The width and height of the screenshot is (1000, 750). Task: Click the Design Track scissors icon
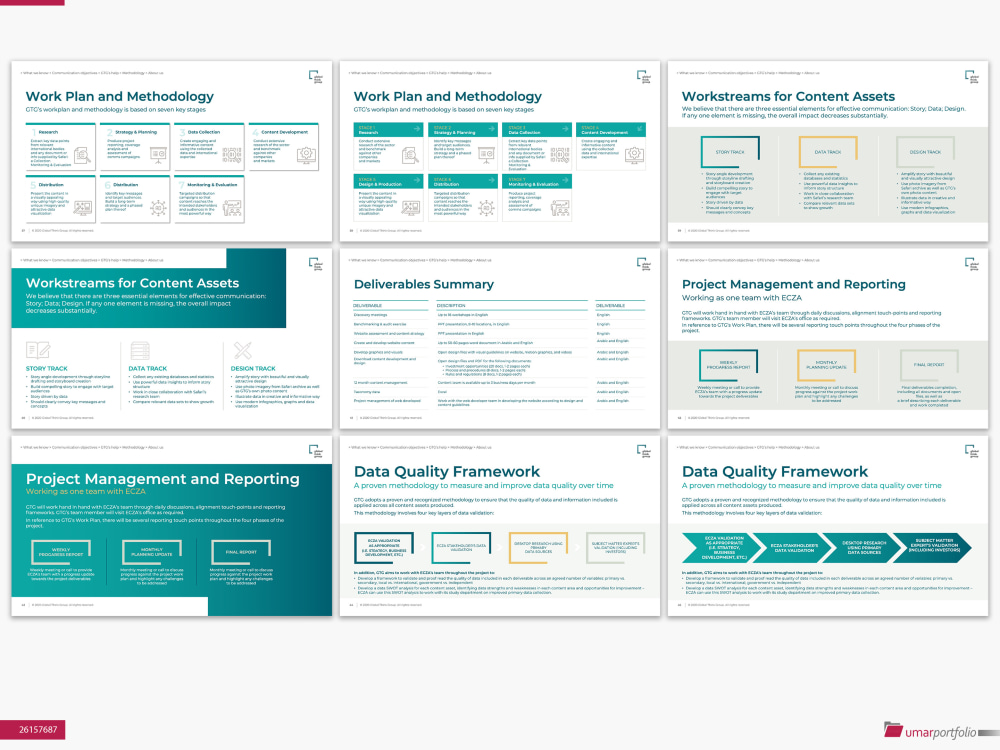click(x=242, y=351)
